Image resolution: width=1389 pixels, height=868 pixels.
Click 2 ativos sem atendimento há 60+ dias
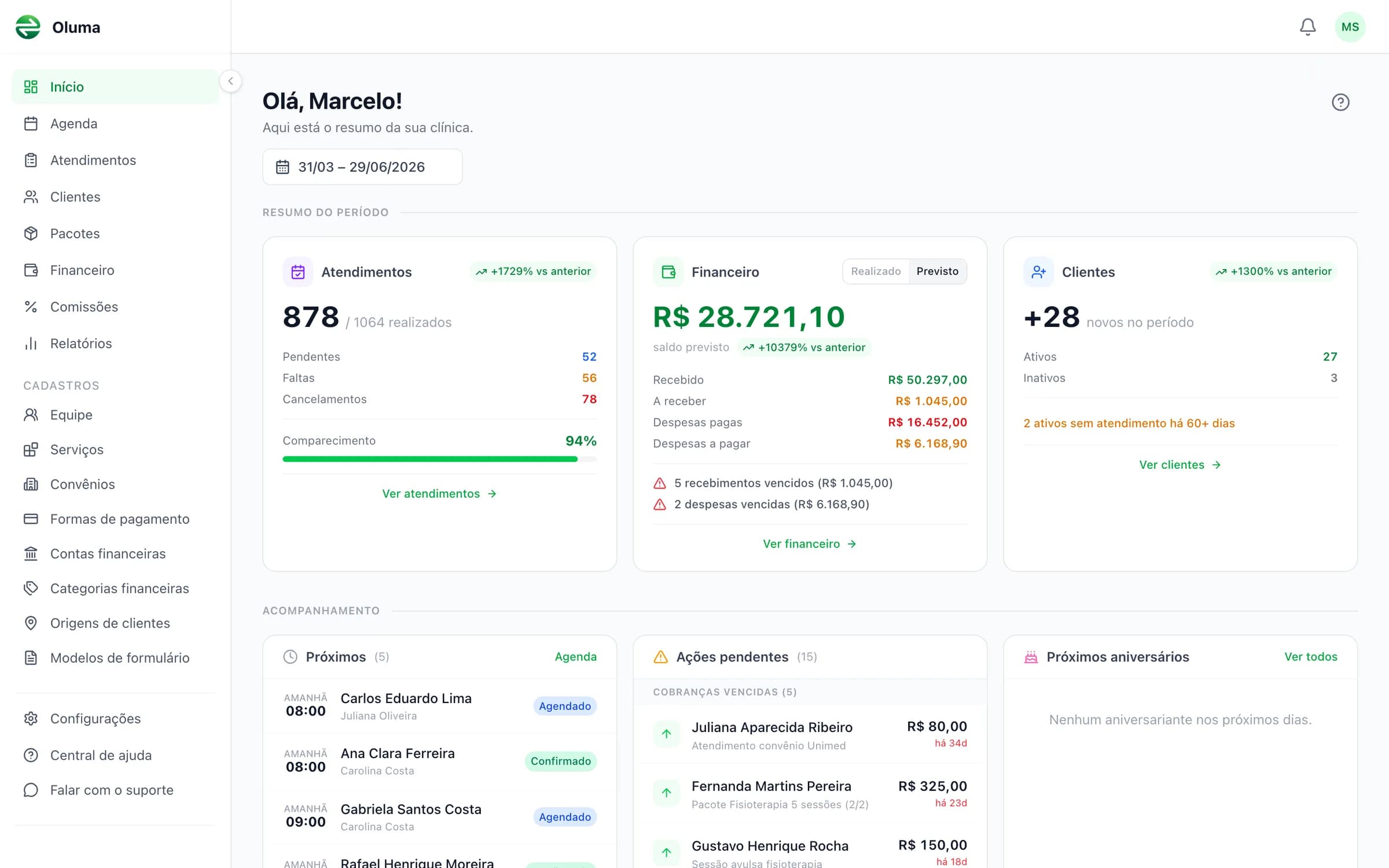coord(1129,423)
